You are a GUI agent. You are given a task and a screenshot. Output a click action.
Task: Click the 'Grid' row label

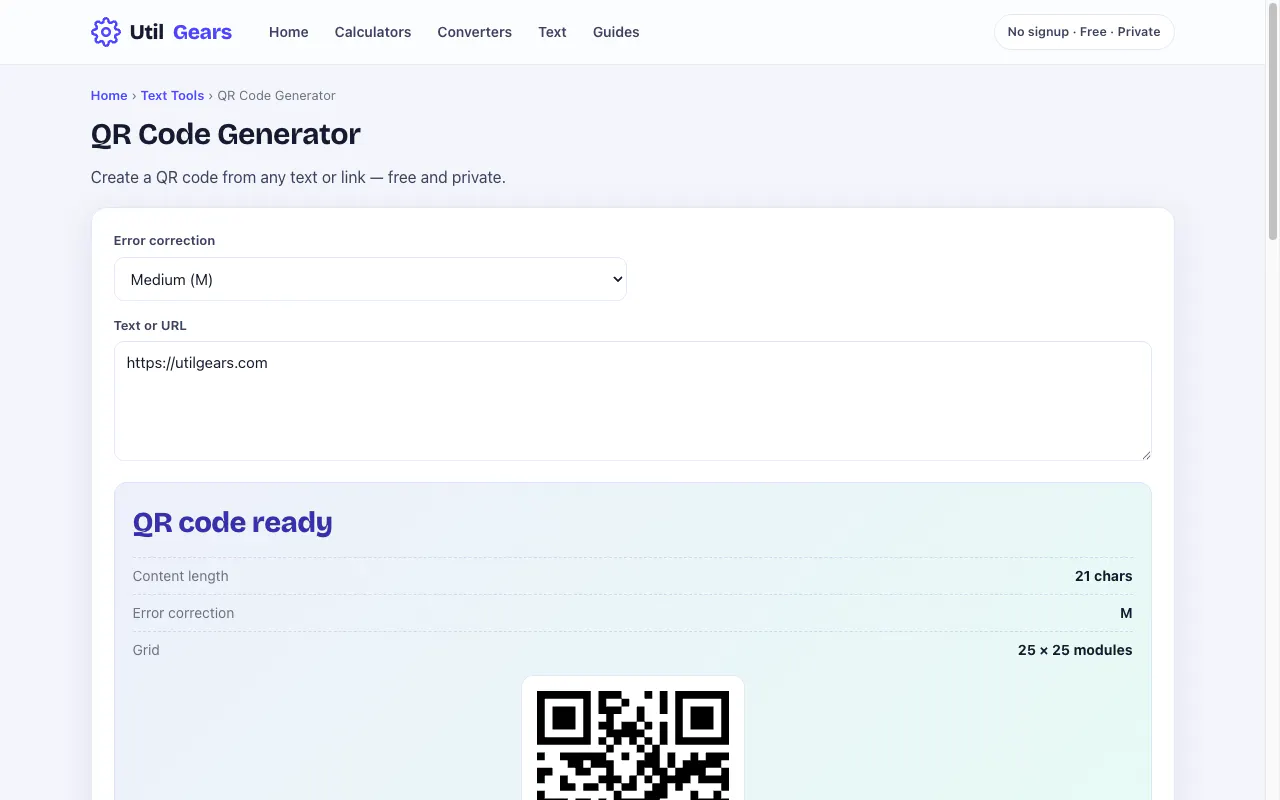[x=146, y=650]
